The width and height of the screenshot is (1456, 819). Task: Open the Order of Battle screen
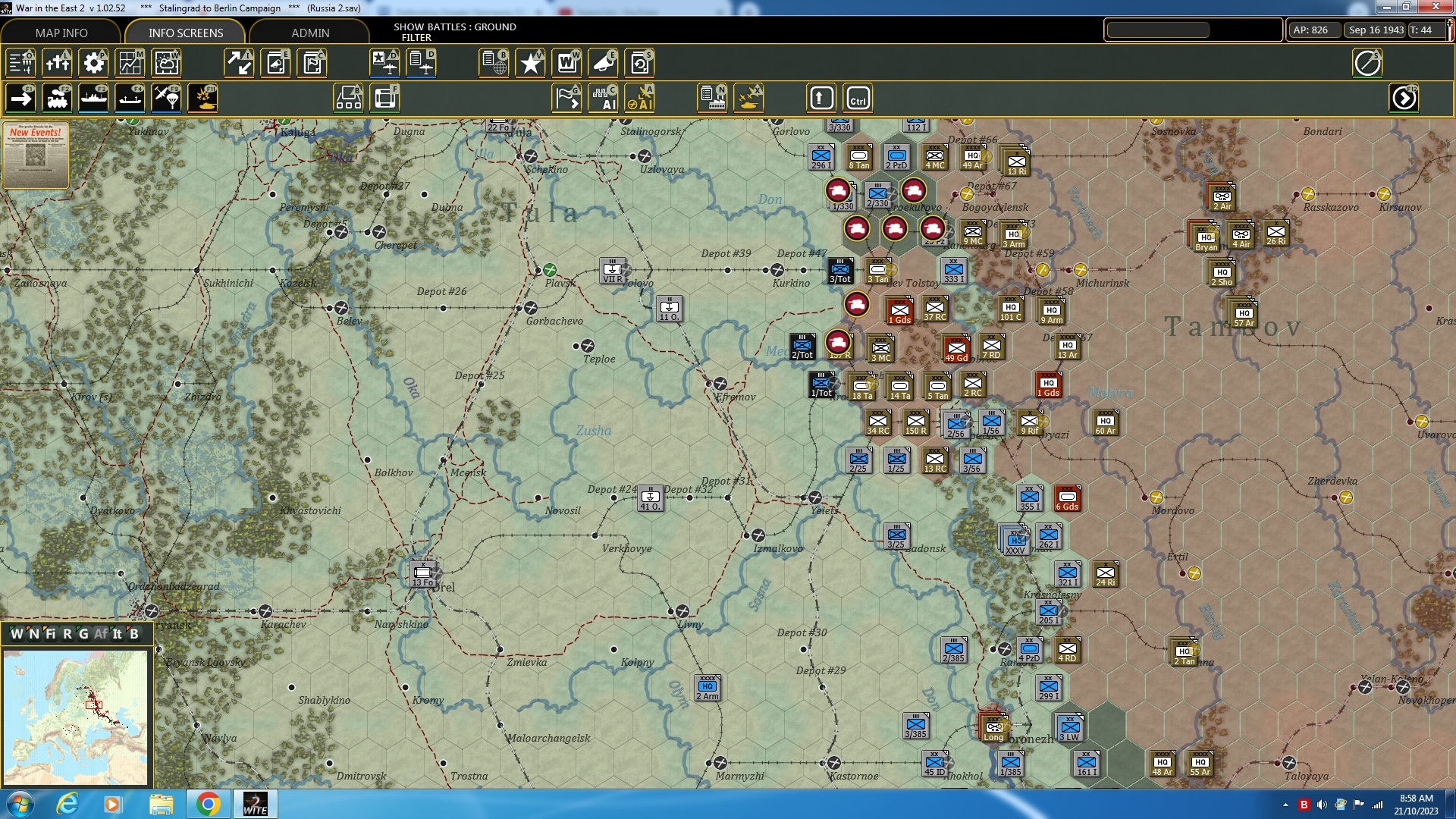tap(20, 63)
